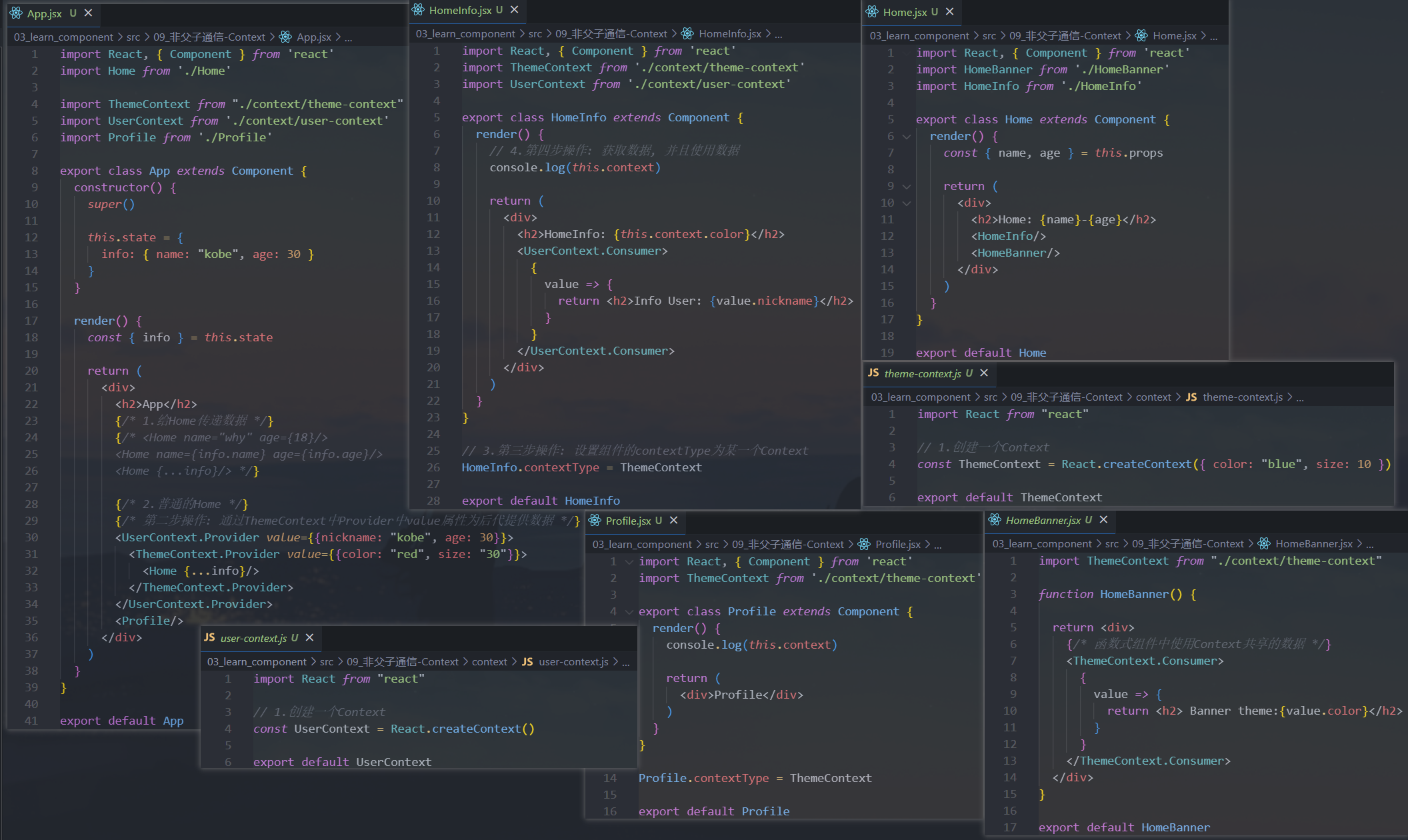The width and height of the screenshot is (1408, 840).
Task: Close the theme-context.js tab
Action: point(984,373)
